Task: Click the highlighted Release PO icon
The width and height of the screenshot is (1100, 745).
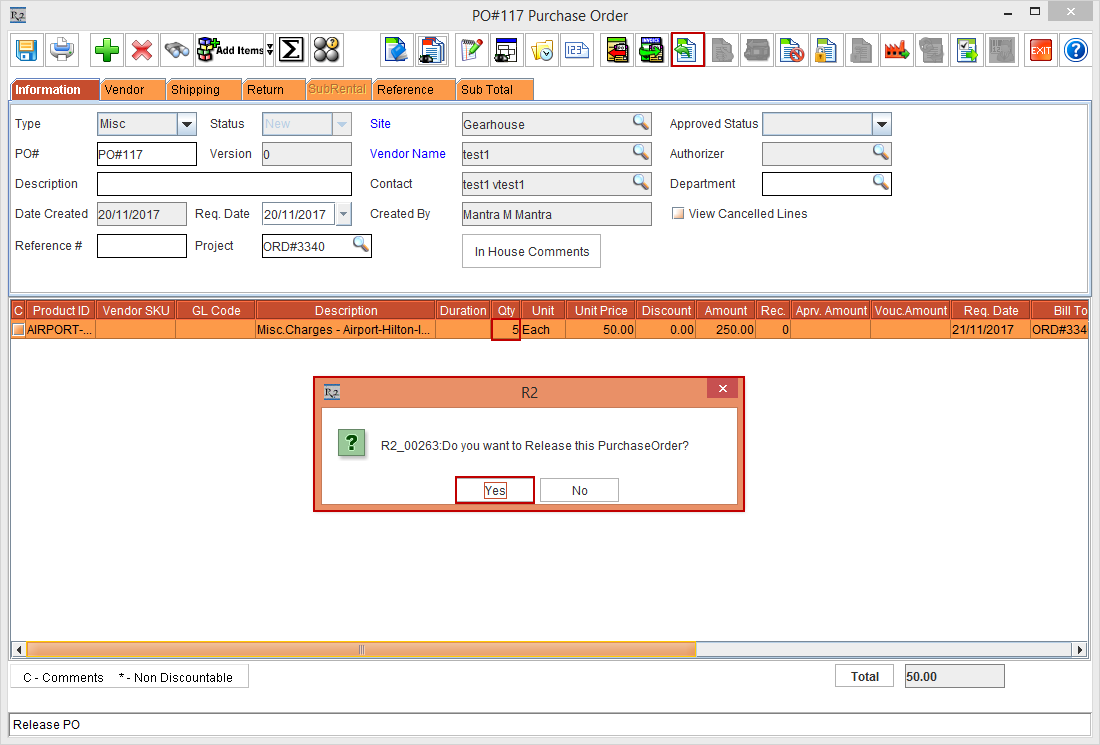Action: click(x=687, y=49)
